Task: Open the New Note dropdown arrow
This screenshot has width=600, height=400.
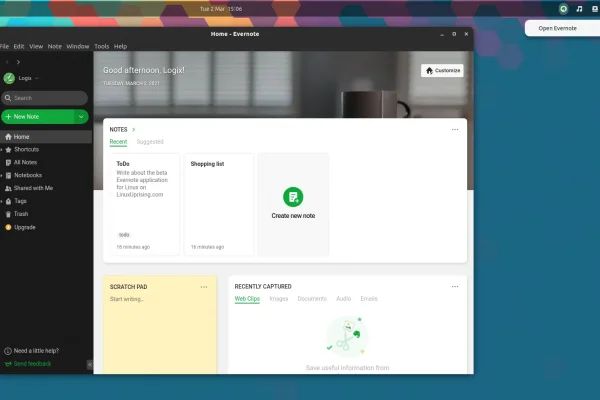Action: pyautogui.click(x=81, y=117)
